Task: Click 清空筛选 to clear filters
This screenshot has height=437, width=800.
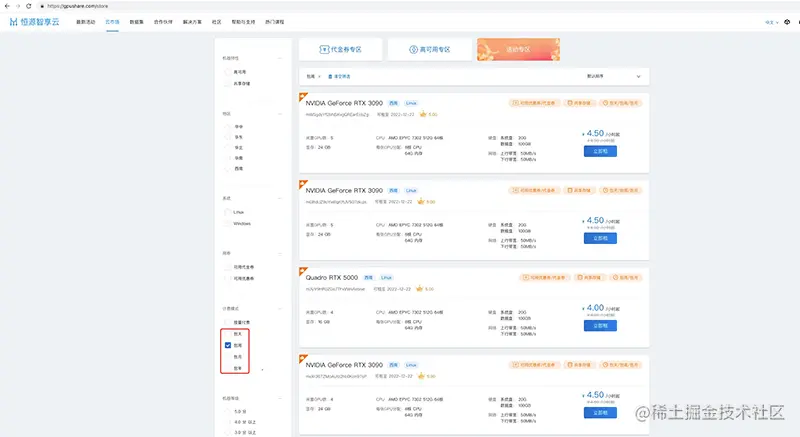Action: 339,76
